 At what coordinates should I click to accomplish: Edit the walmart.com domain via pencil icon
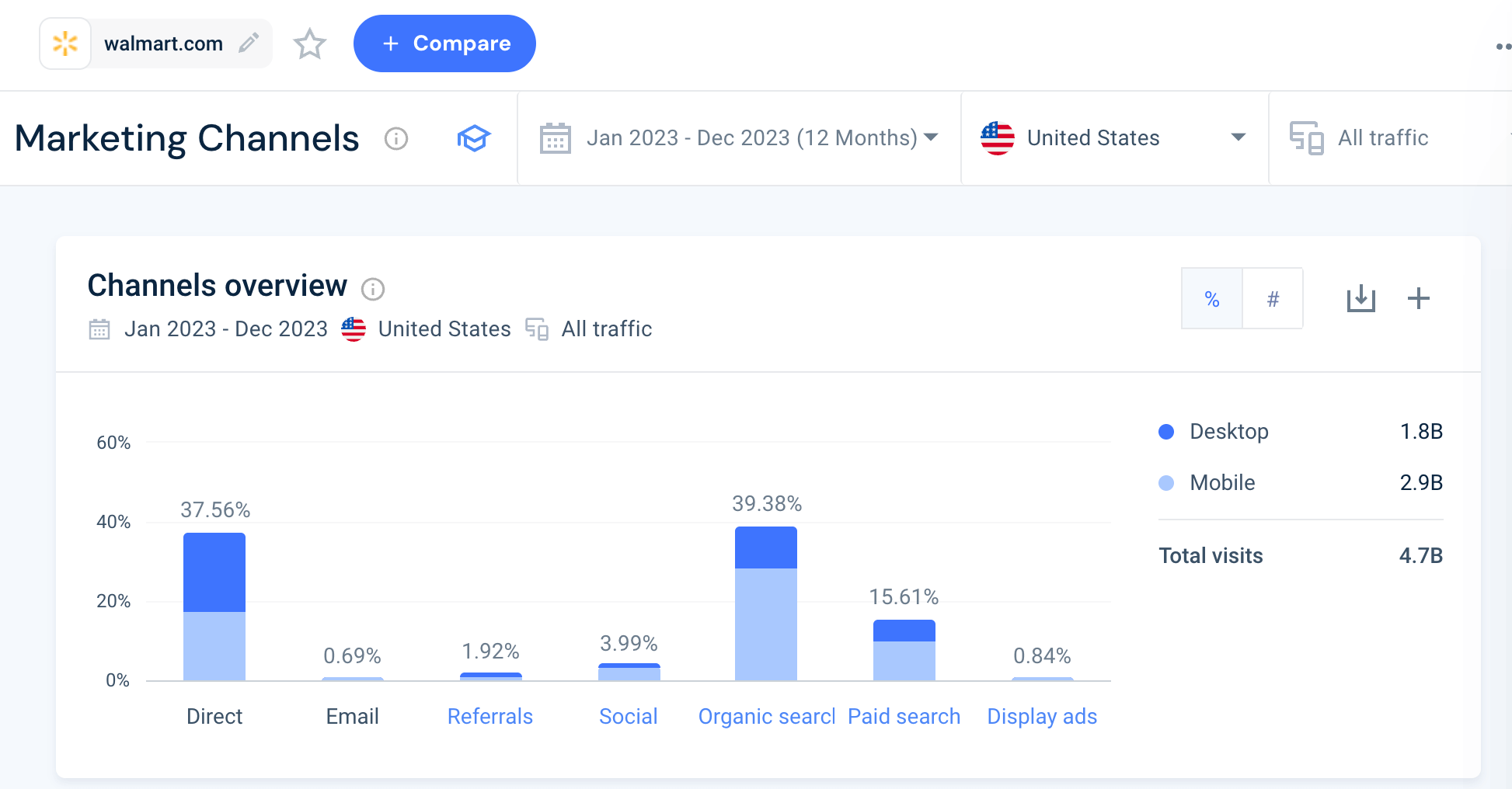click(x=249, y=43)
